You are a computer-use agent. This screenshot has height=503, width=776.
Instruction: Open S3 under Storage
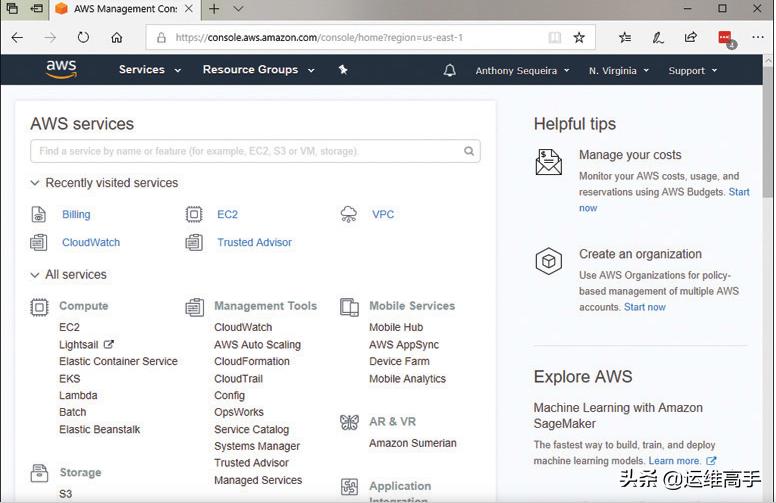[65, 494]
